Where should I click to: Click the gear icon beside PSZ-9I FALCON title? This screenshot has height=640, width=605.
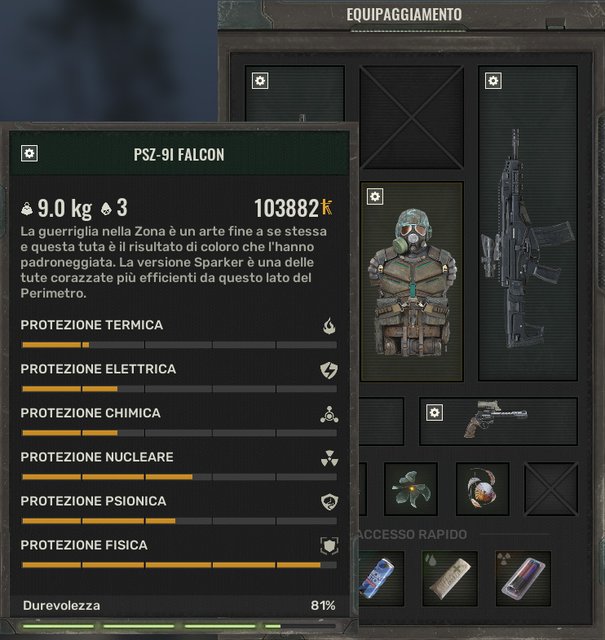coord(29,153)
